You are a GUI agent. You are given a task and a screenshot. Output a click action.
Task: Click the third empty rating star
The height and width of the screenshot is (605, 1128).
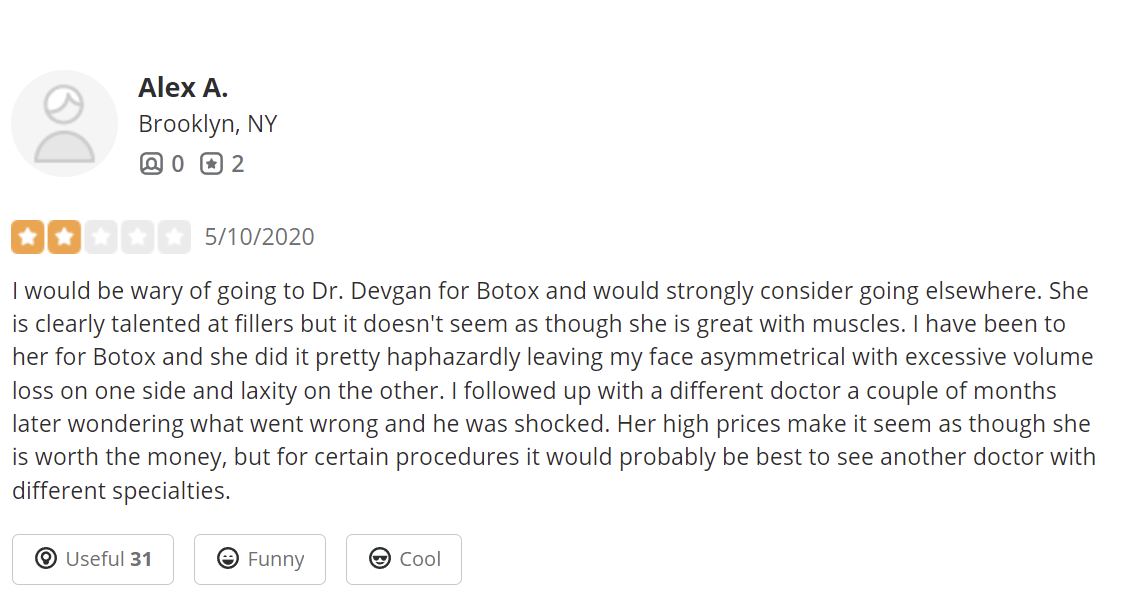click(101, 237)
